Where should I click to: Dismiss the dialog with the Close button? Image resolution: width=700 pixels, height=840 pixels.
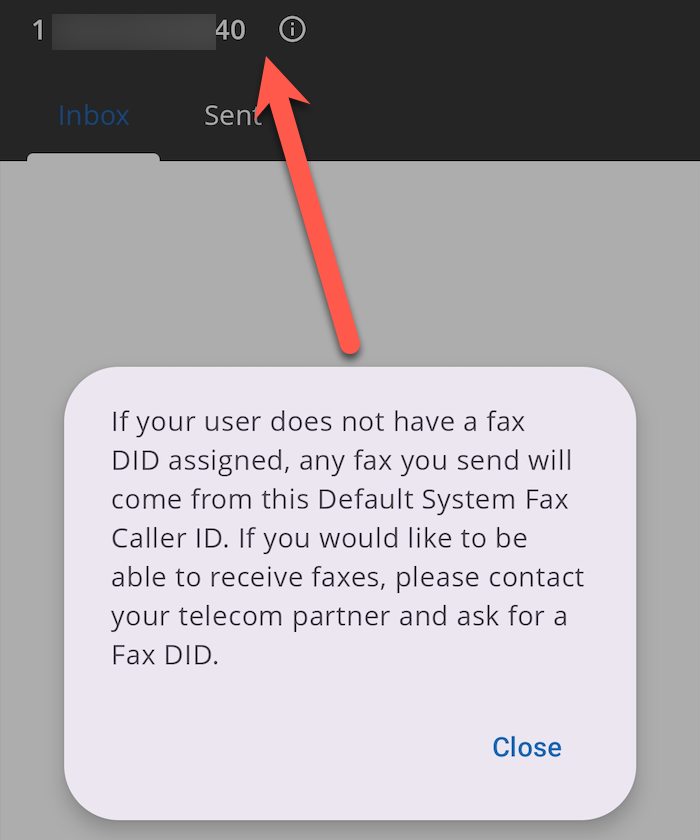527,747
